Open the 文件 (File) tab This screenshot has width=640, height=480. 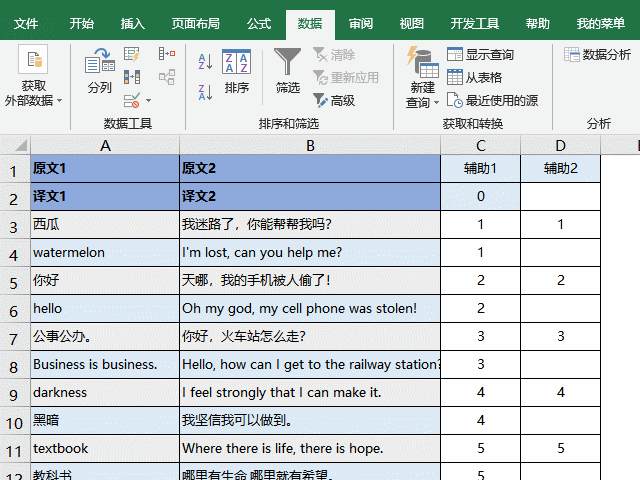point(26,24)
